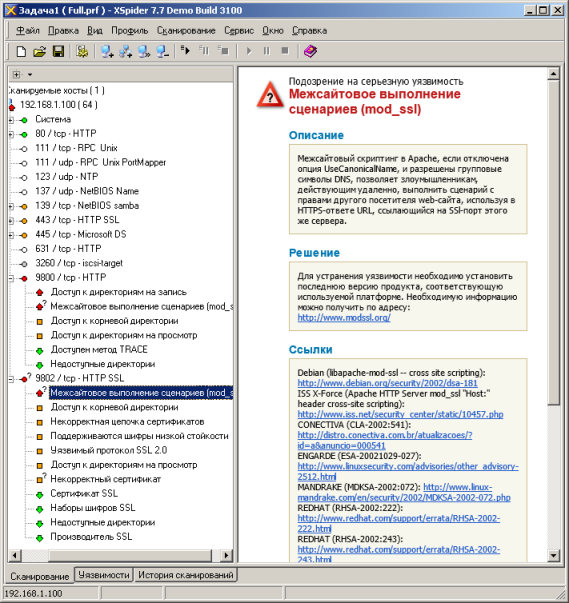Open a task file with folder icon
Image resolution: width=569 pixels, height=603 pixels.
coord(39,51)
